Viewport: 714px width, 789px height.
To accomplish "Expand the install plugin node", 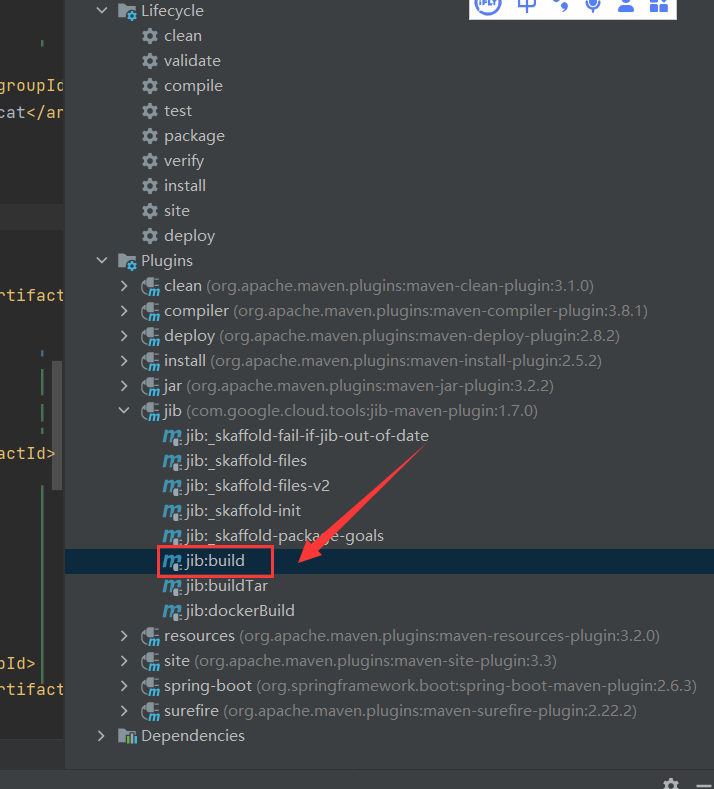I will 124,361.
